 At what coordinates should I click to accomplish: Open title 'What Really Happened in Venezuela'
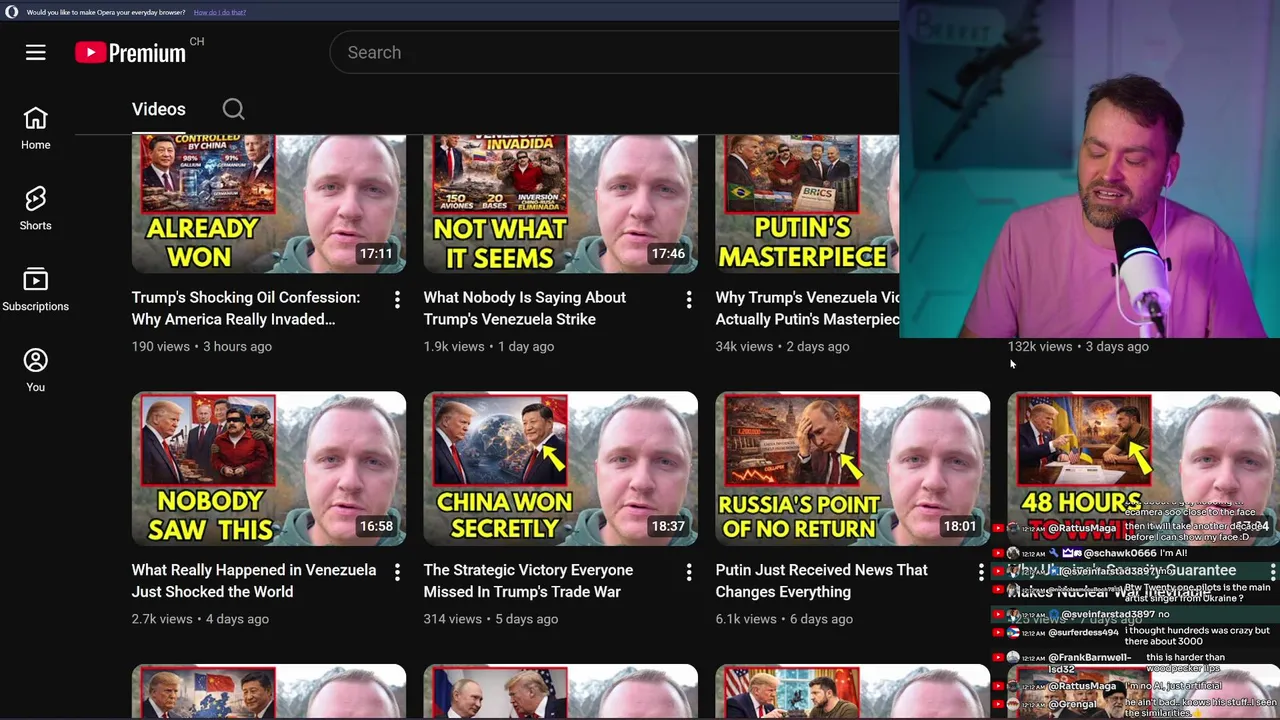[254, 581]
